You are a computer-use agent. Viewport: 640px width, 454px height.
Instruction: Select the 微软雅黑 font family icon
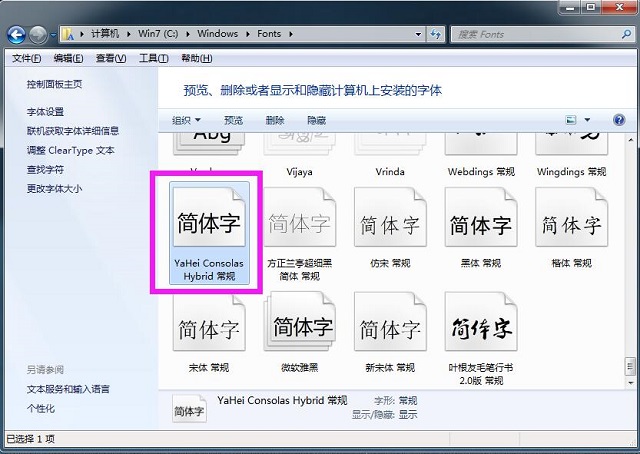[x=300, y=323]
